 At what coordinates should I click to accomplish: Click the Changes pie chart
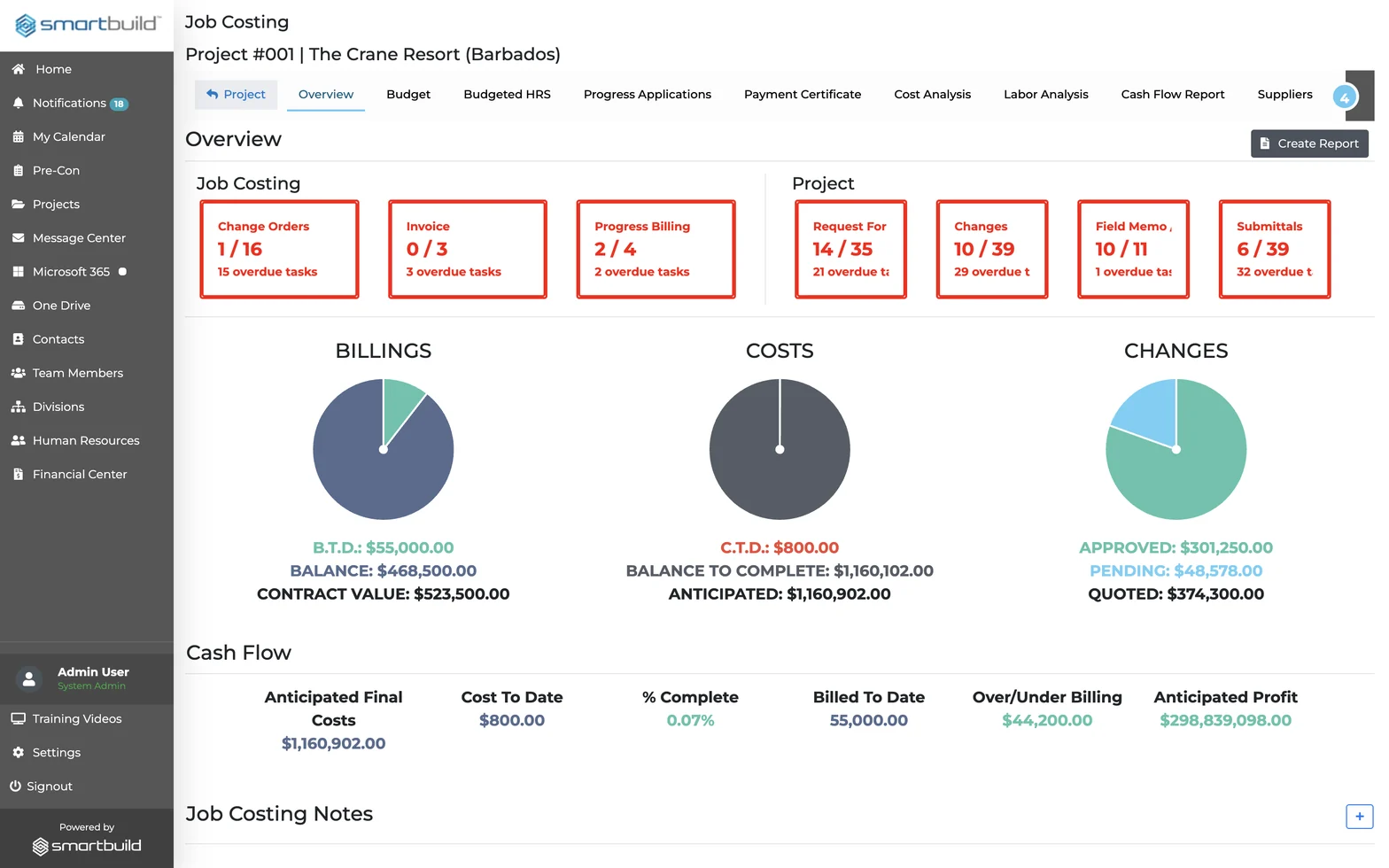coord(1176,449)
